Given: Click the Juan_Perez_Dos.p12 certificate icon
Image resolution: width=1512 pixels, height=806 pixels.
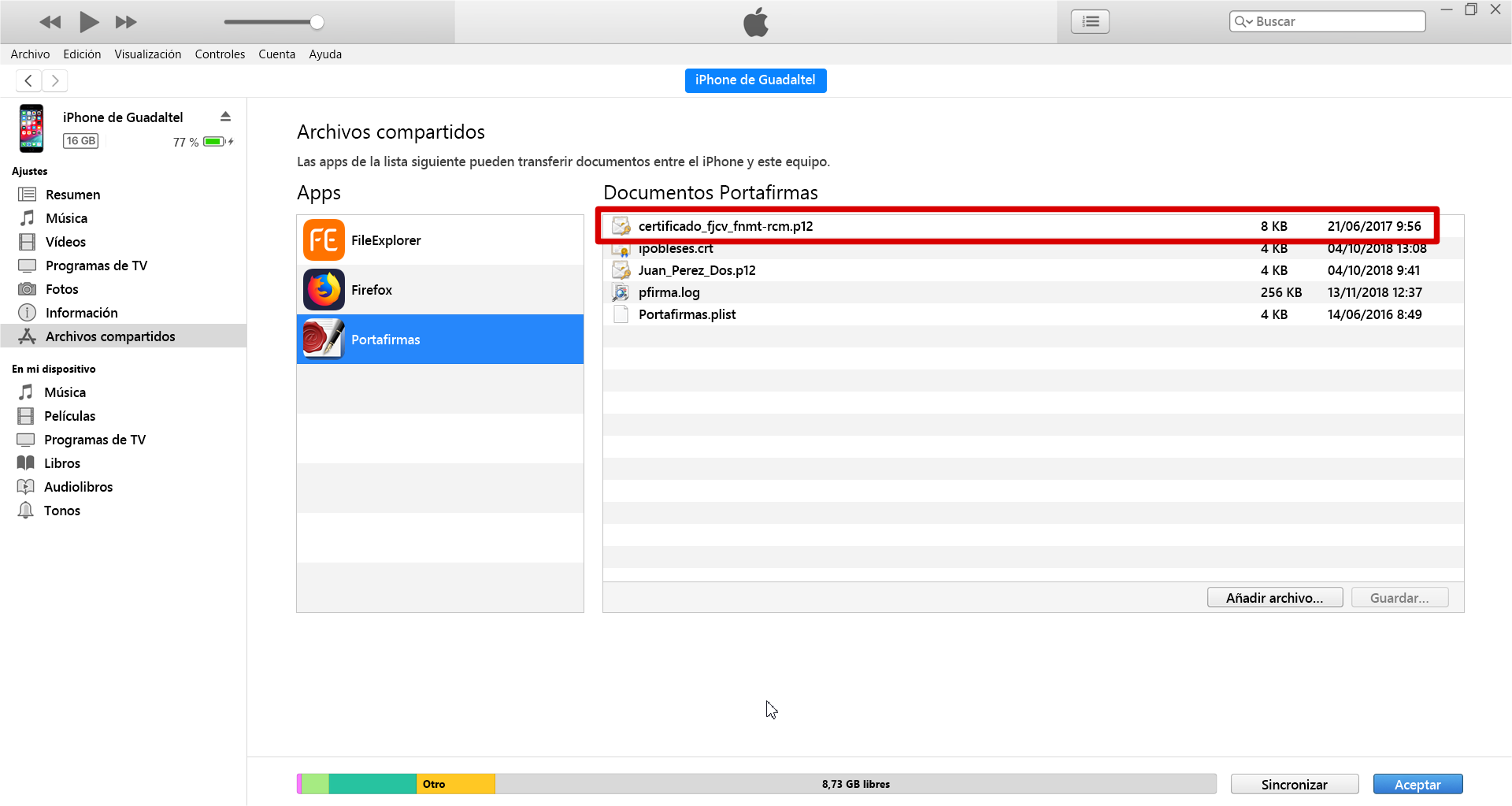Looking at the screenshot, I should (x=621, y=270).
